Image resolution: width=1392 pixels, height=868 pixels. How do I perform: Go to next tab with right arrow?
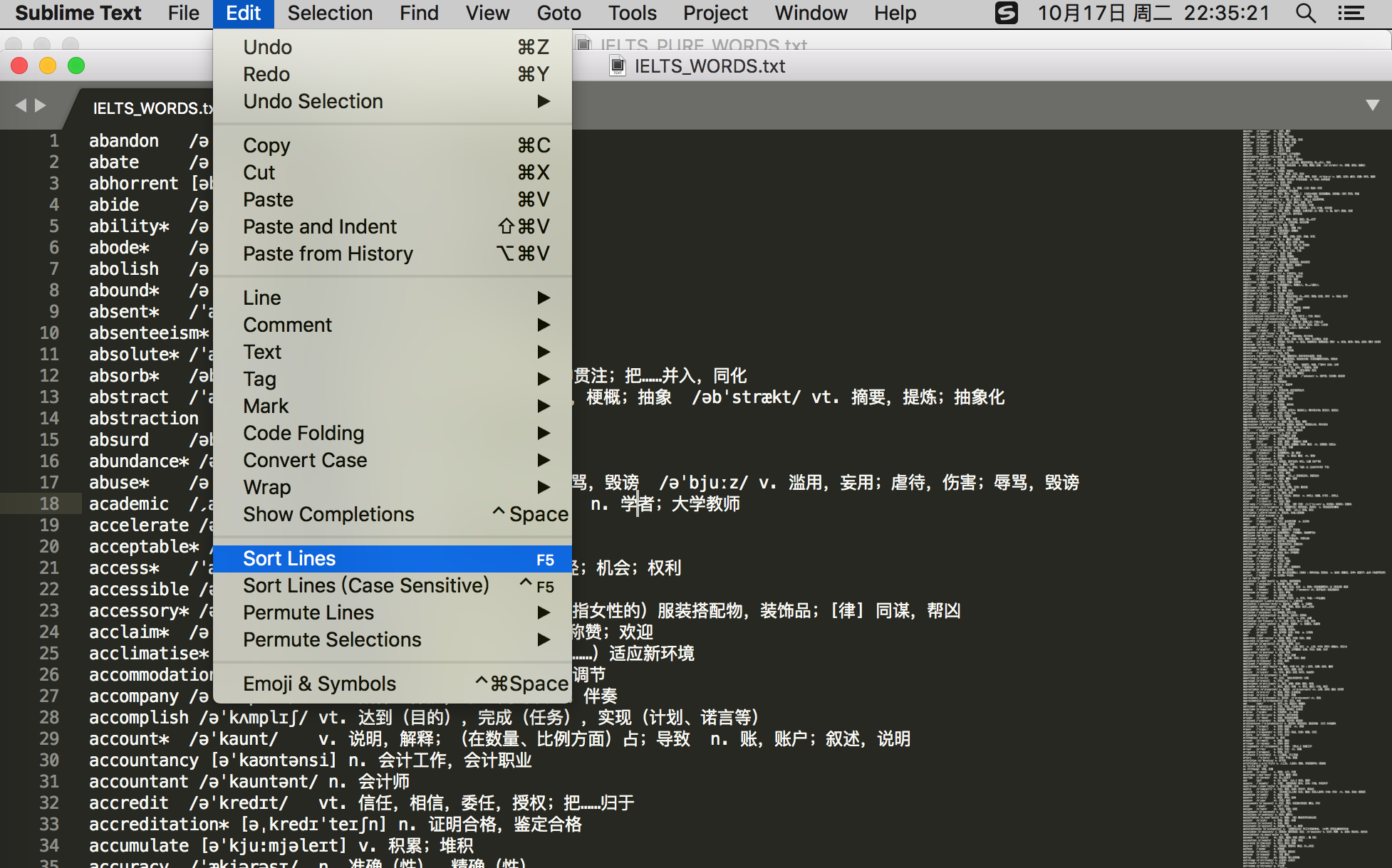point(41,105)
